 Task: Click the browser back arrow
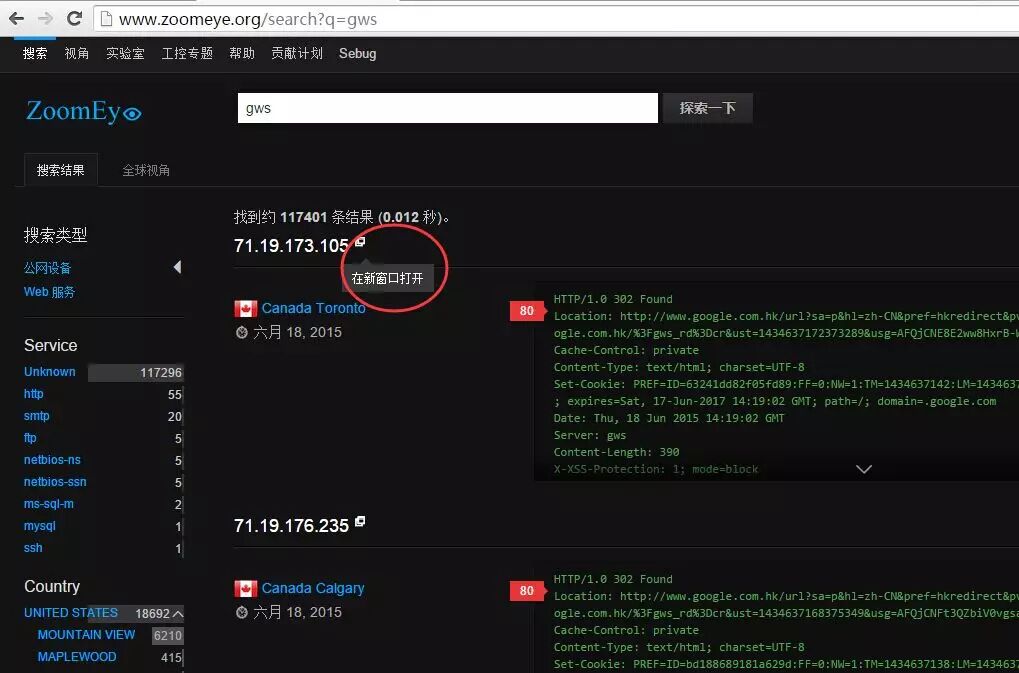coord(16,18)
